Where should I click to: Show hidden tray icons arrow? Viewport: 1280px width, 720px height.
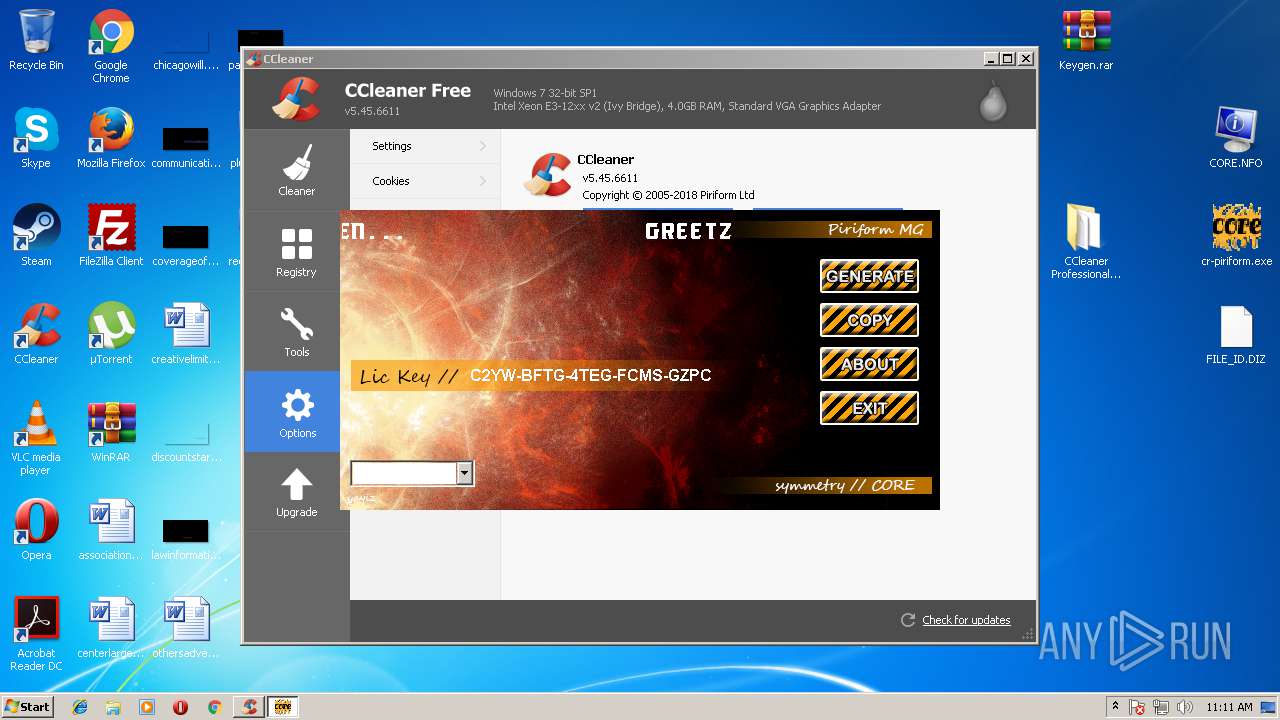pos(1116,706)
